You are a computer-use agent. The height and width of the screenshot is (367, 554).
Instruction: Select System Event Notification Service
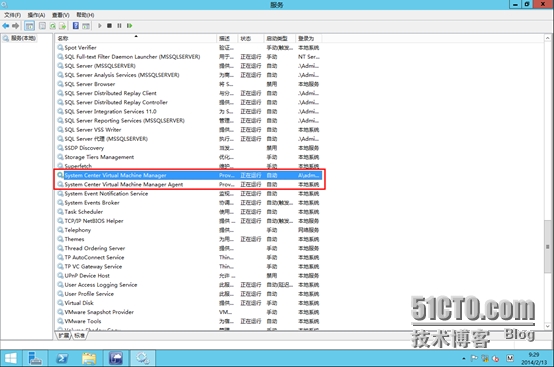pos(189,194)
